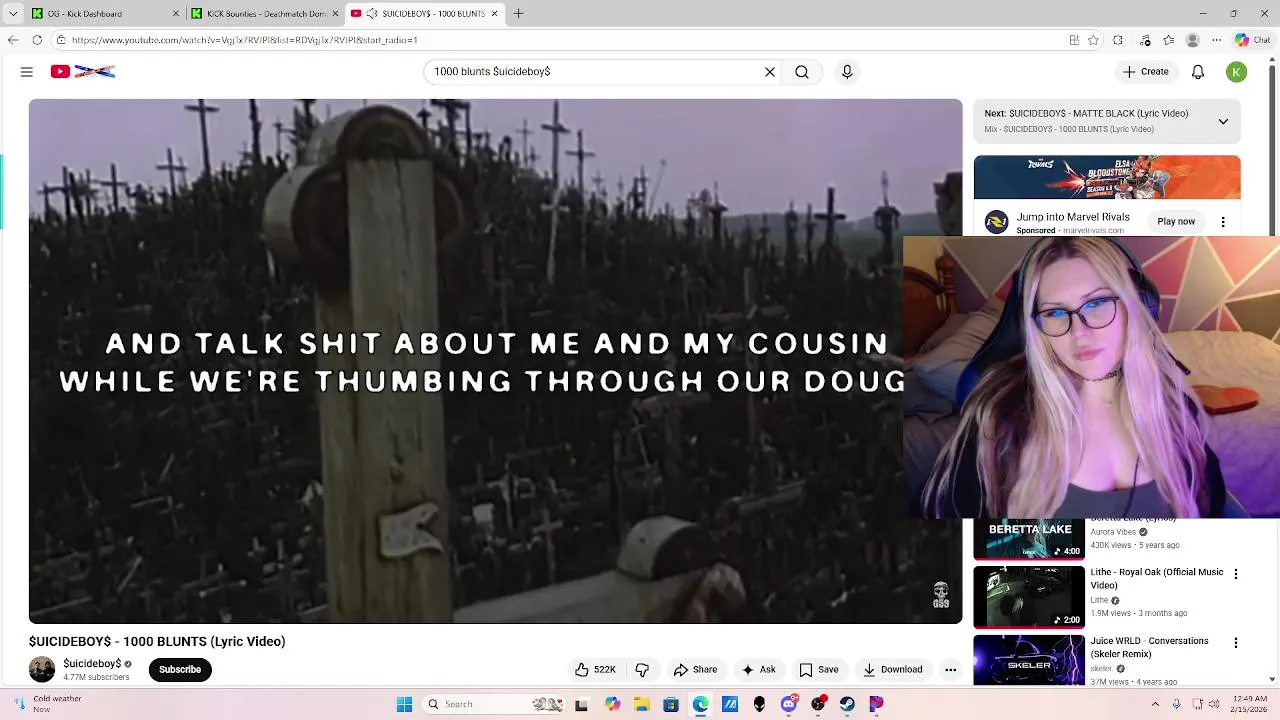Dislike the 1000 BLUNTS video
Image resolution: width=1280 pixels, height=720 pixels.
[642, 670]
